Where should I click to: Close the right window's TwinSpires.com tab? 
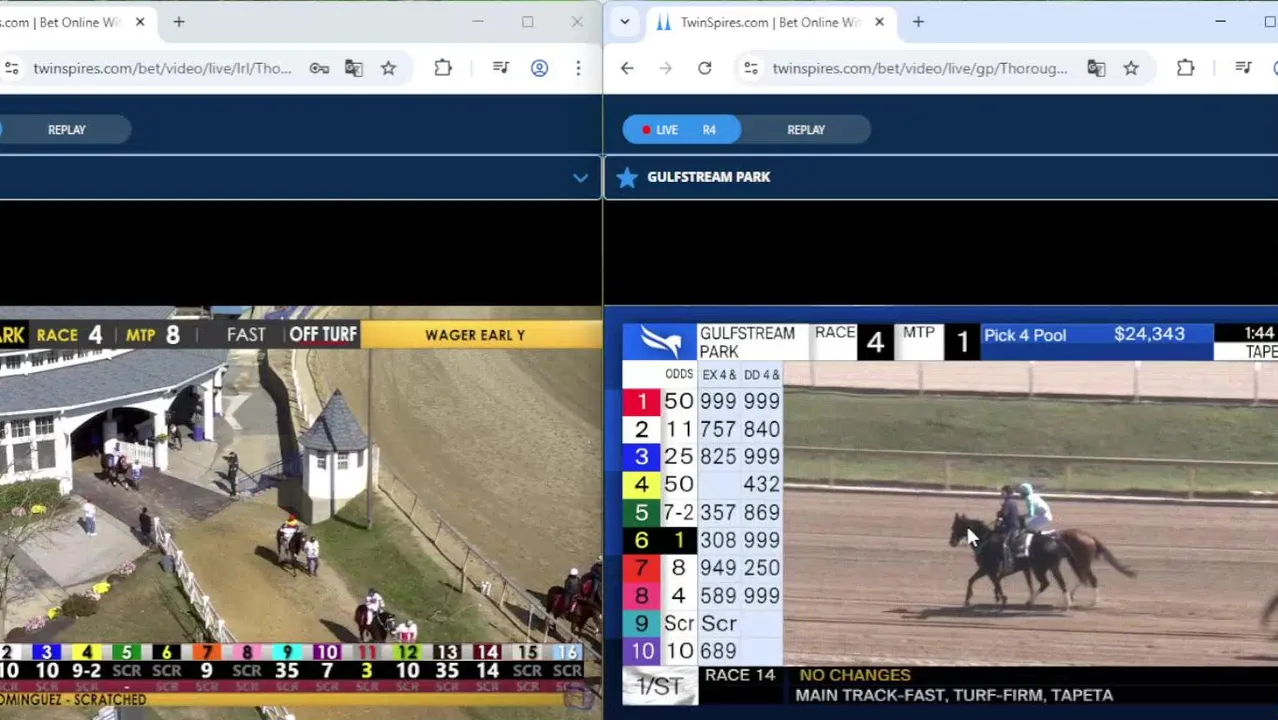tap(879, 22)
